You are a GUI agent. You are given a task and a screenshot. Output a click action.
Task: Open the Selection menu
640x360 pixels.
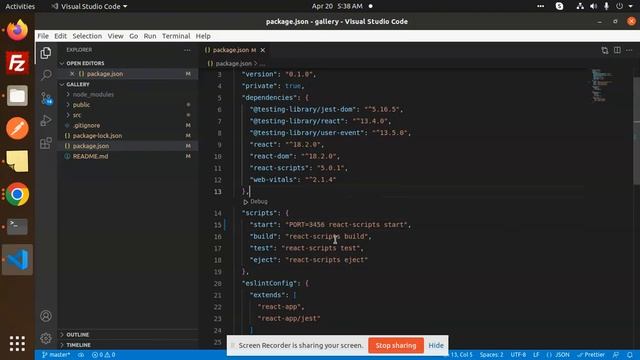click(87, 36)
